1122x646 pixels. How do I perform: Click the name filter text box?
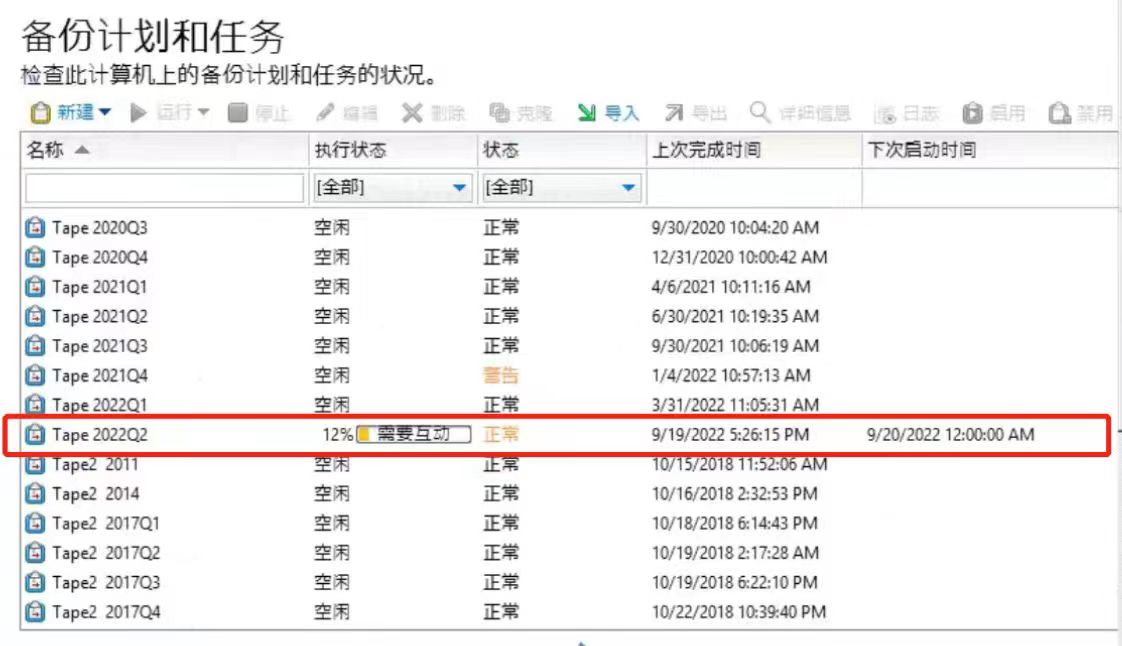(165, 188)
